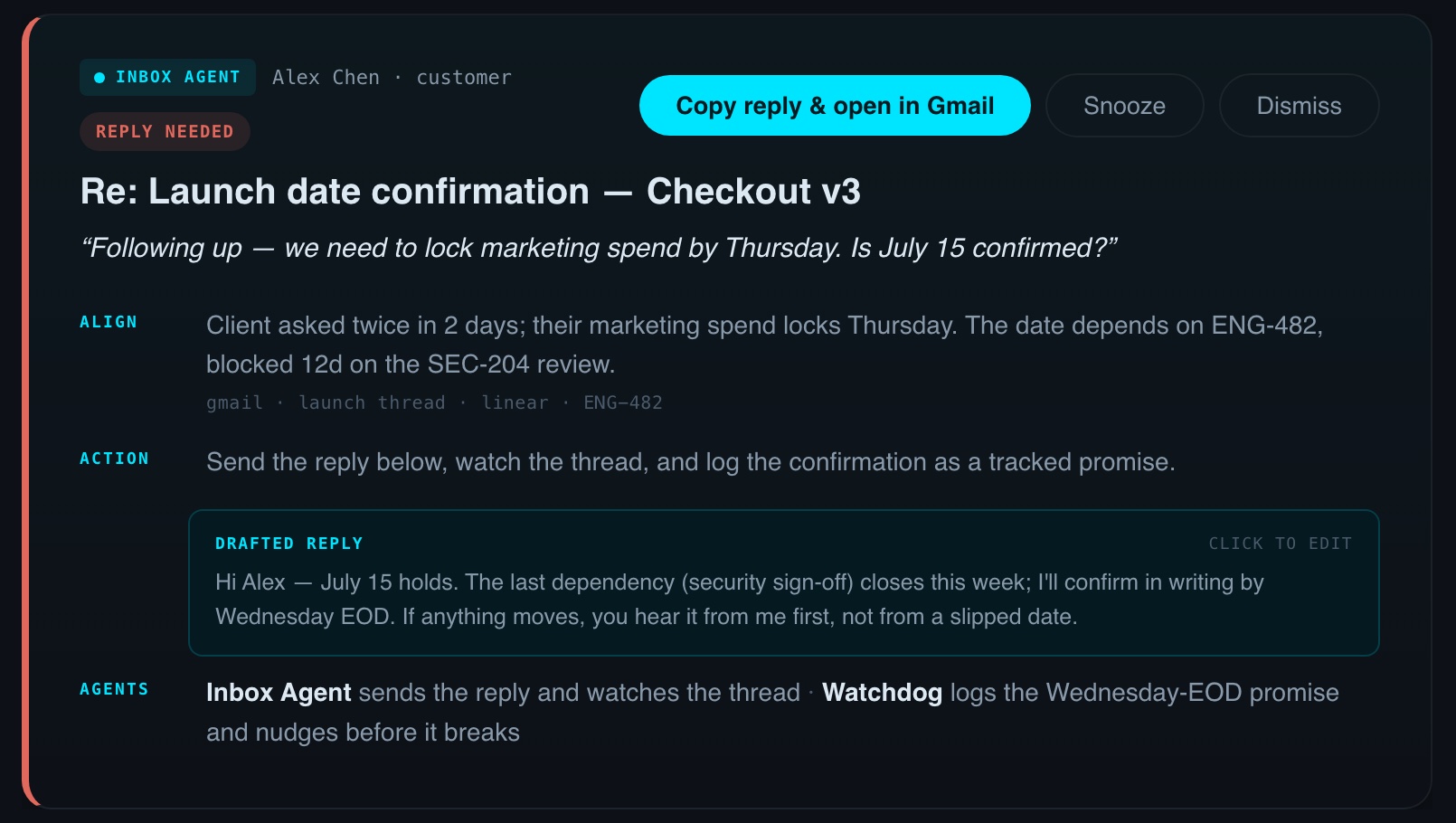Click the Alex Chen sender name
This screenshot has width=1456, height=823.
[x=326, y=78]
